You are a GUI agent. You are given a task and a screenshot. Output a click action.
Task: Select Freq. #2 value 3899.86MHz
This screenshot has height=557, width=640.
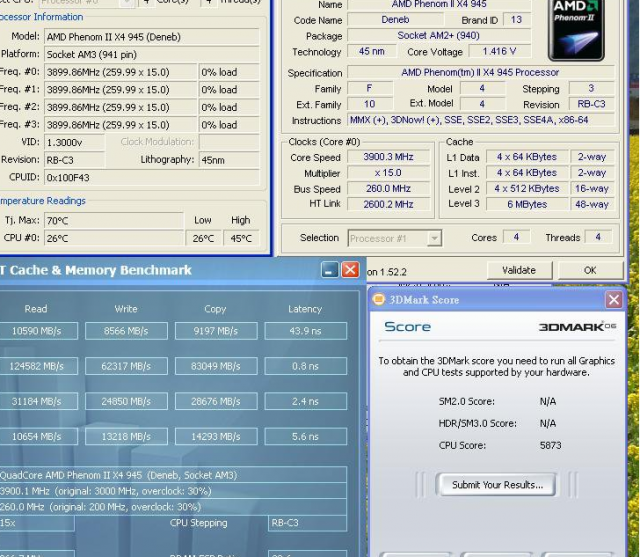pos(120,107)
